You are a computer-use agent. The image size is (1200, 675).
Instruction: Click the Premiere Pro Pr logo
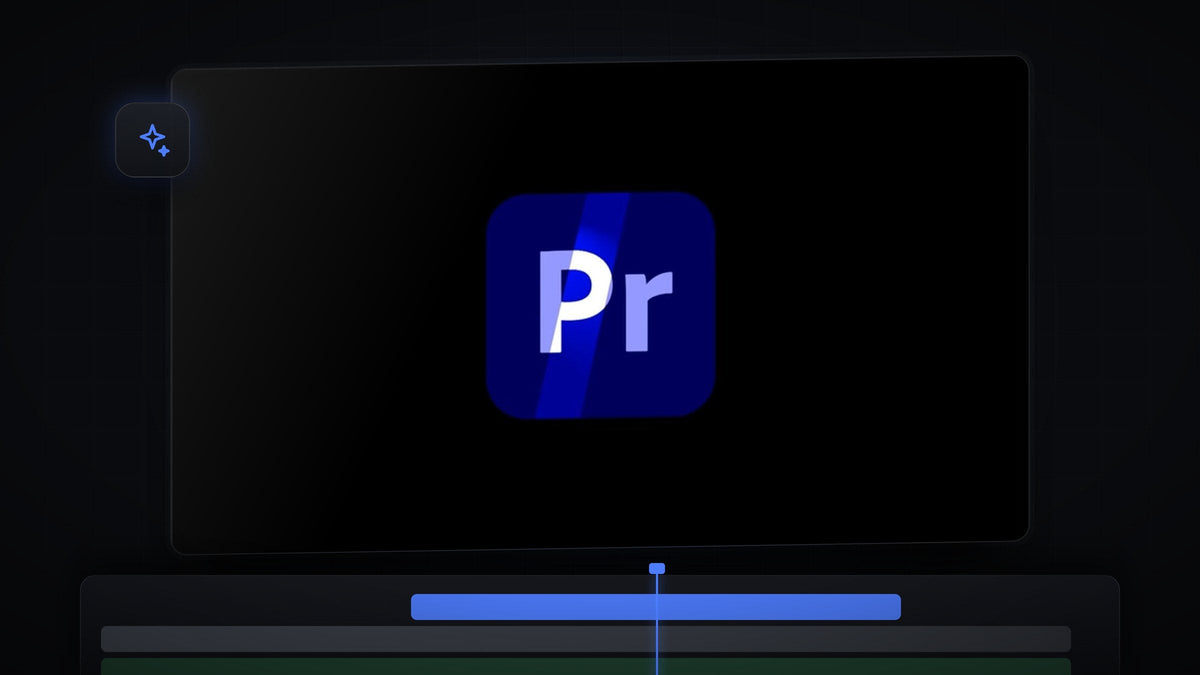tap(600, 305)
